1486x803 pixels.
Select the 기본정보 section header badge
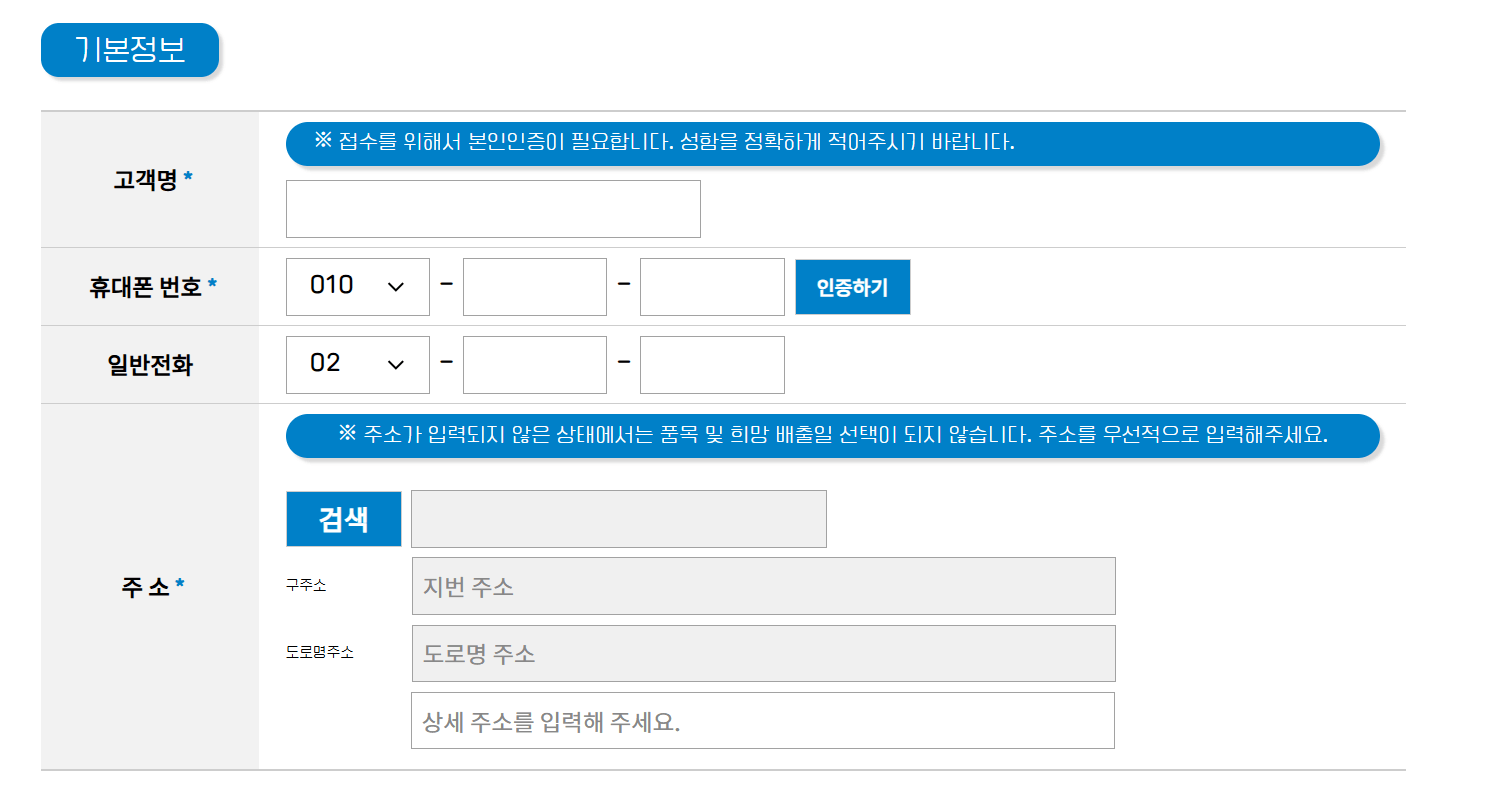pyautogui.click(x=129, y=49)
